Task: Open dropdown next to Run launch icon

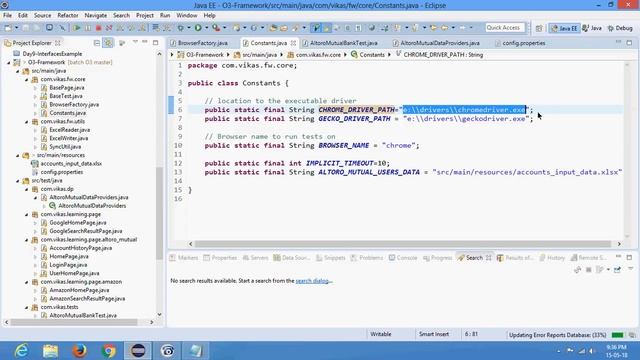Action: 206,28
